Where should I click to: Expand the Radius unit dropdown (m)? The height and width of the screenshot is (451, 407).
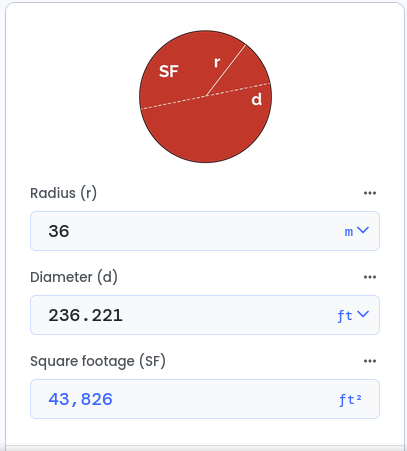coord(356,231)
